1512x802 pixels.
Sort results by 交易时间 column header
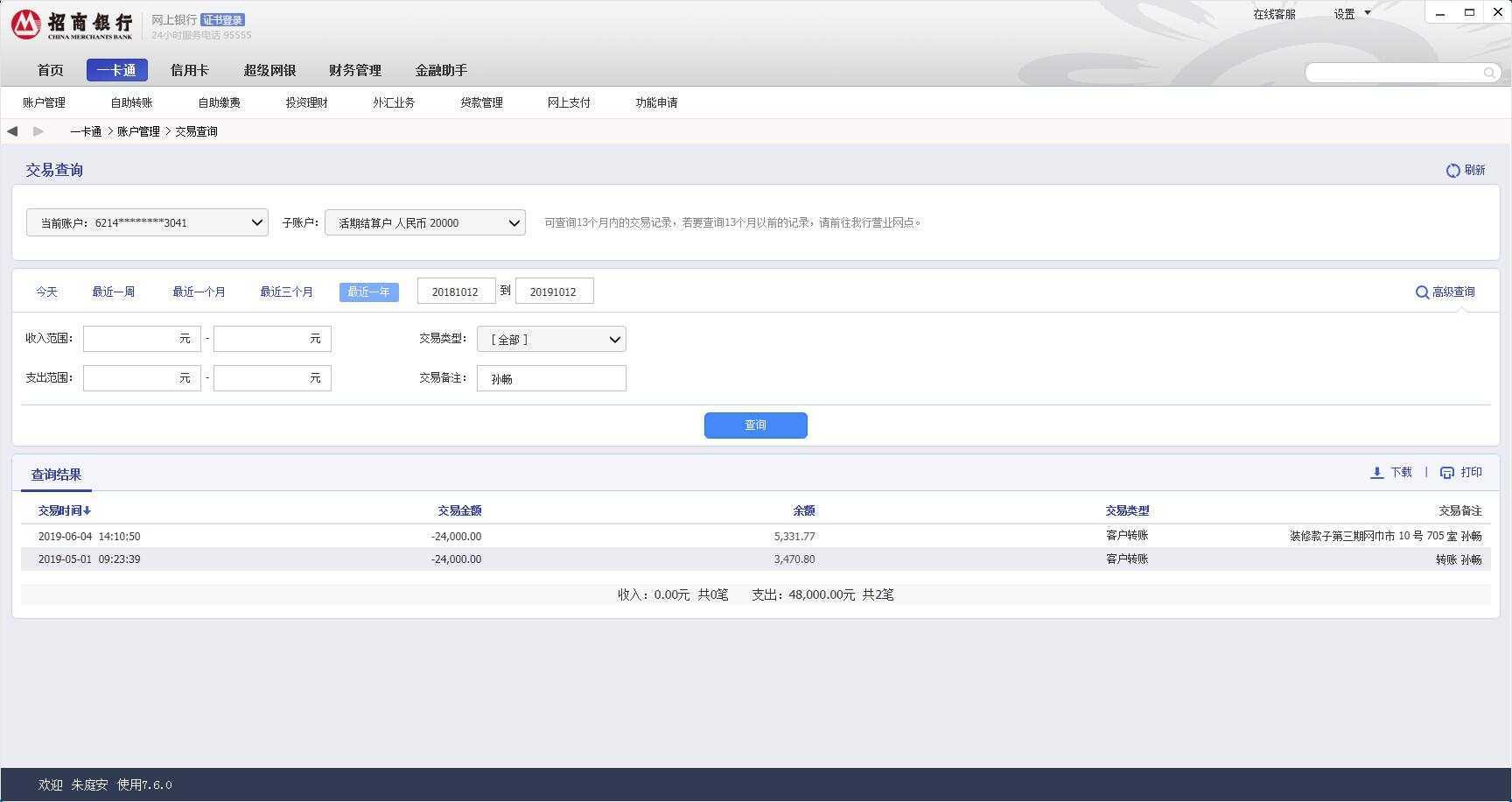pyautogui.click(x=64, y=510)
